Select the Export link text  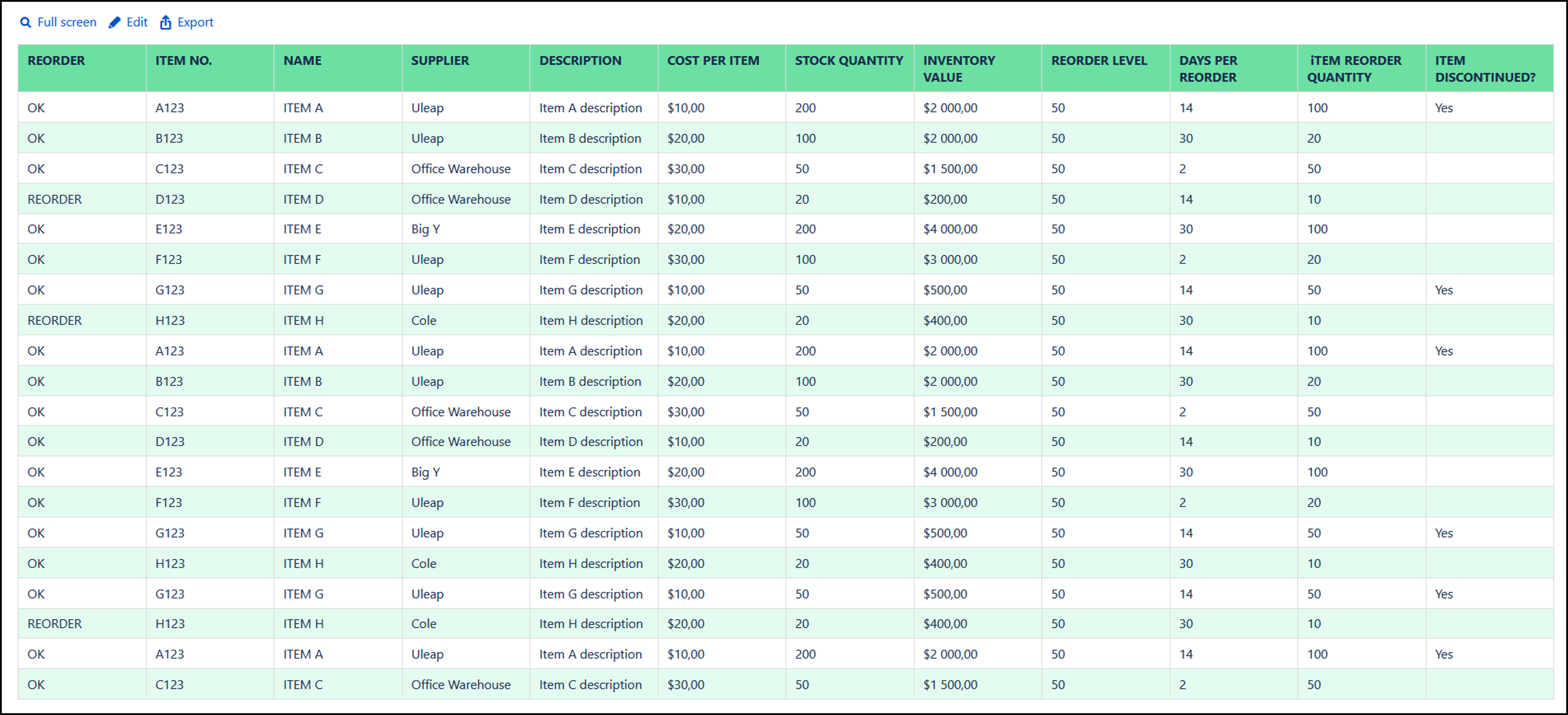pyautogui.click(x=195, y=22)
